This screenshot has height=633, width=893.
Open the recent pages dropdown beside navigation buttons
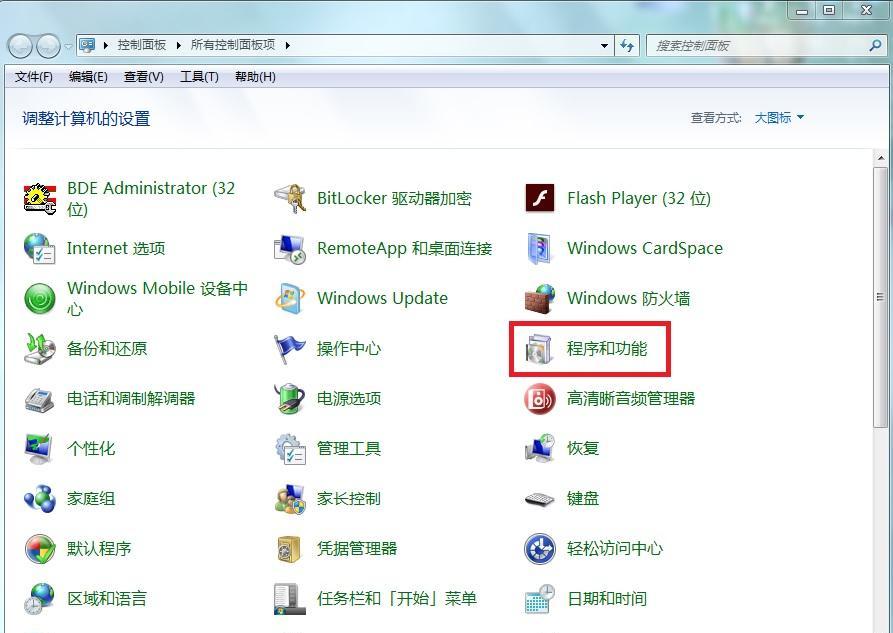68,46
